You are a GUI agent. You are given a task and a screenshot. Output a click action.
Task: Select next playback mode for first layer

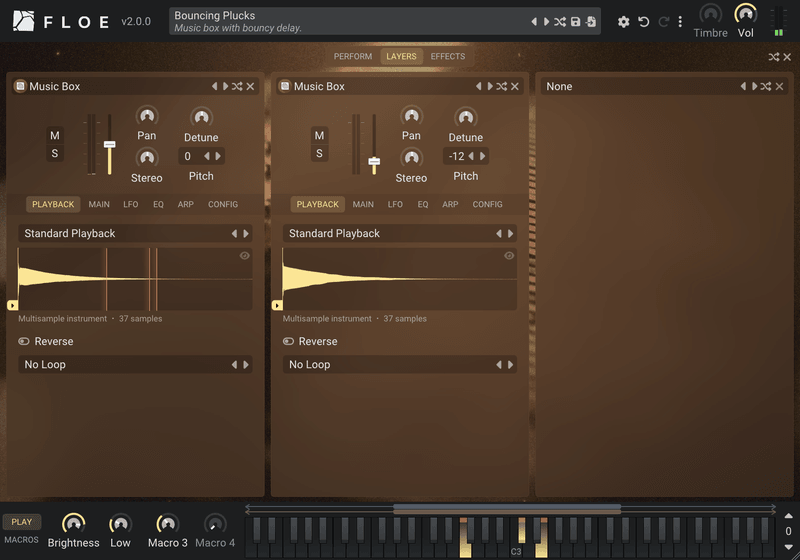246,234
